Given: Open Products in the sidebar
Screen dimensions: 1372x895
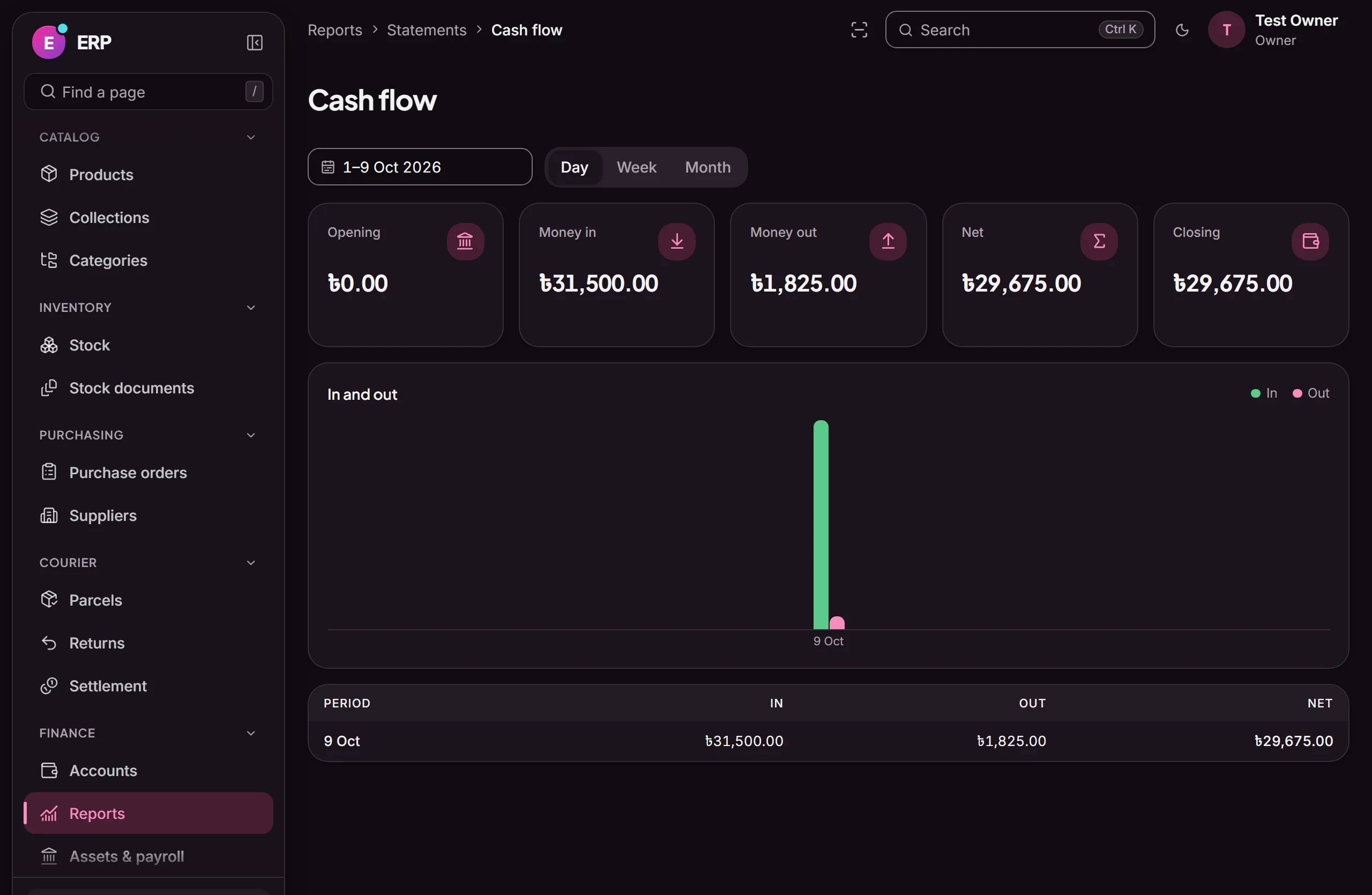Looking at the screenshot, I should tap(148, 175).
